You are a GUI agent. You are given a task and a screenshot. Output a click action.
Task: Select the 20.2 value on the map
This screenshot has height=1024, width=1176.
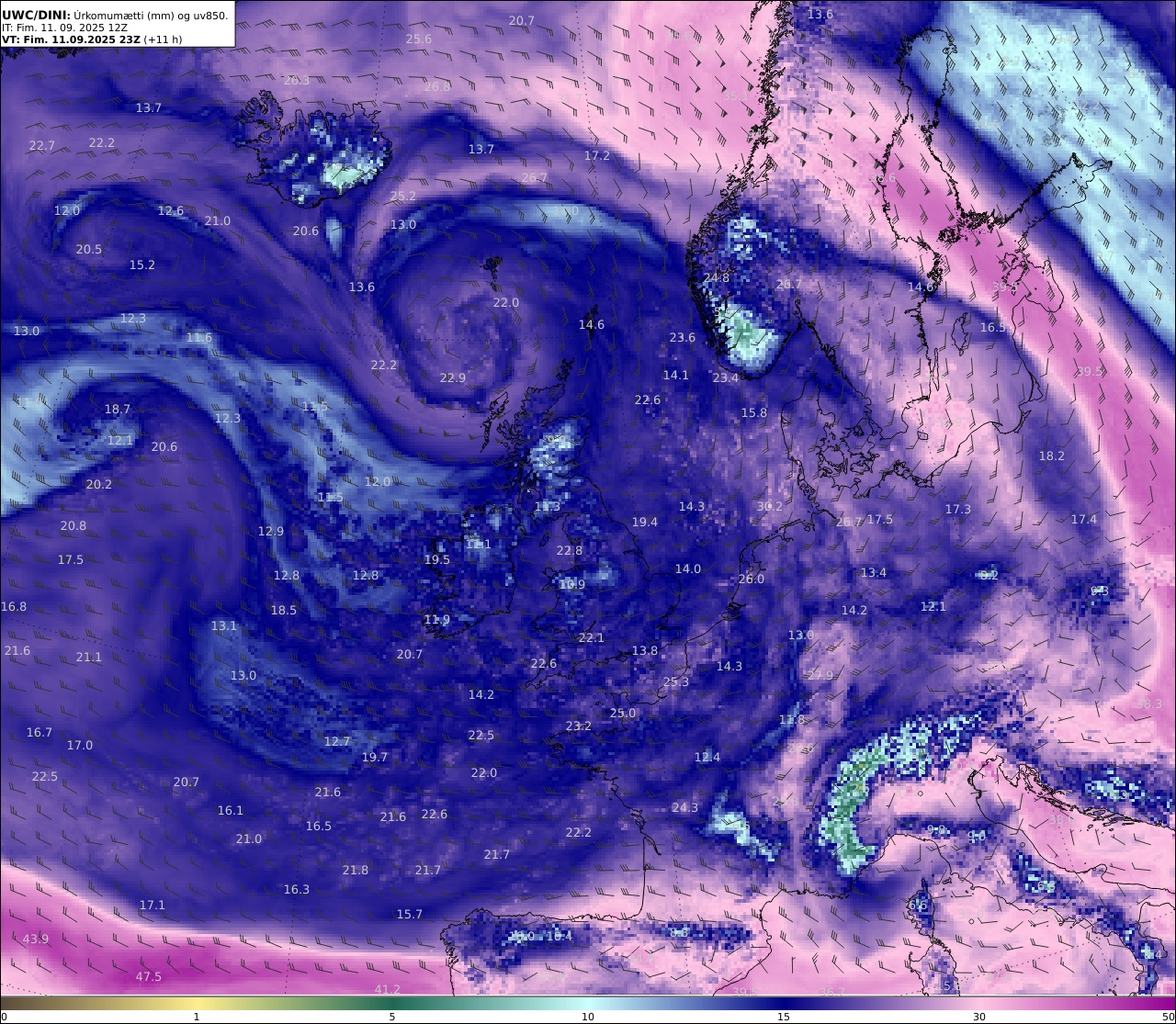pyautogui.click(x=99, y=484)
